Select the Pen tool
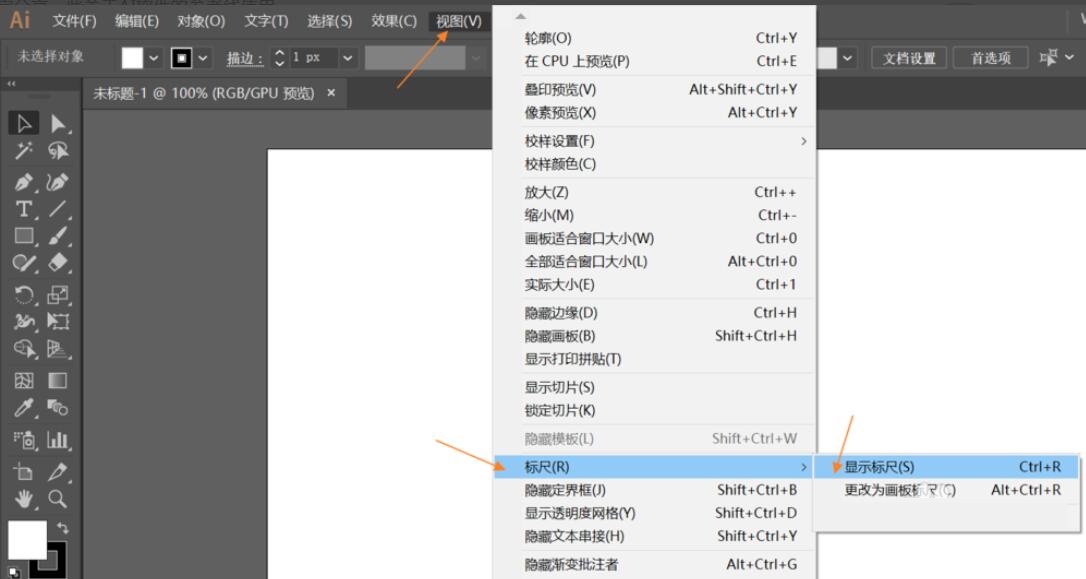This screenshot has height=579, width=1086. [x=24, y=182]
